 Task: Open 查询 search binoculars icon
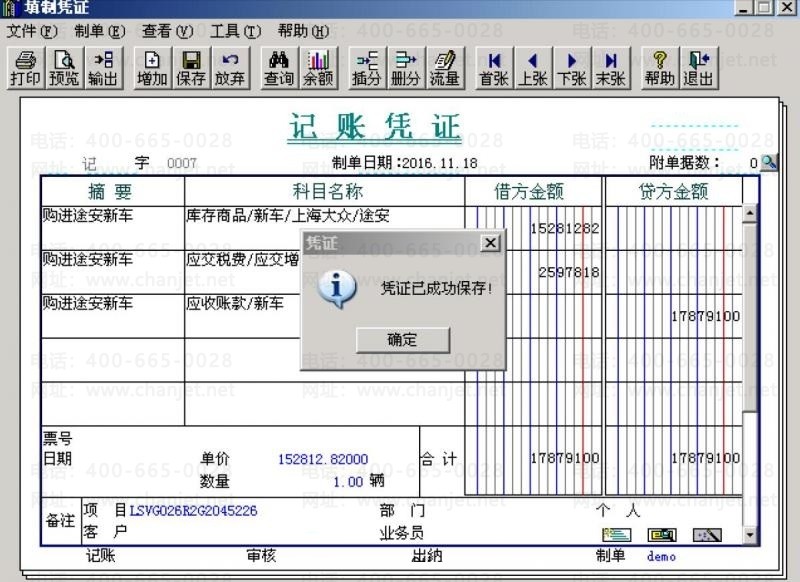pos(279,68)
